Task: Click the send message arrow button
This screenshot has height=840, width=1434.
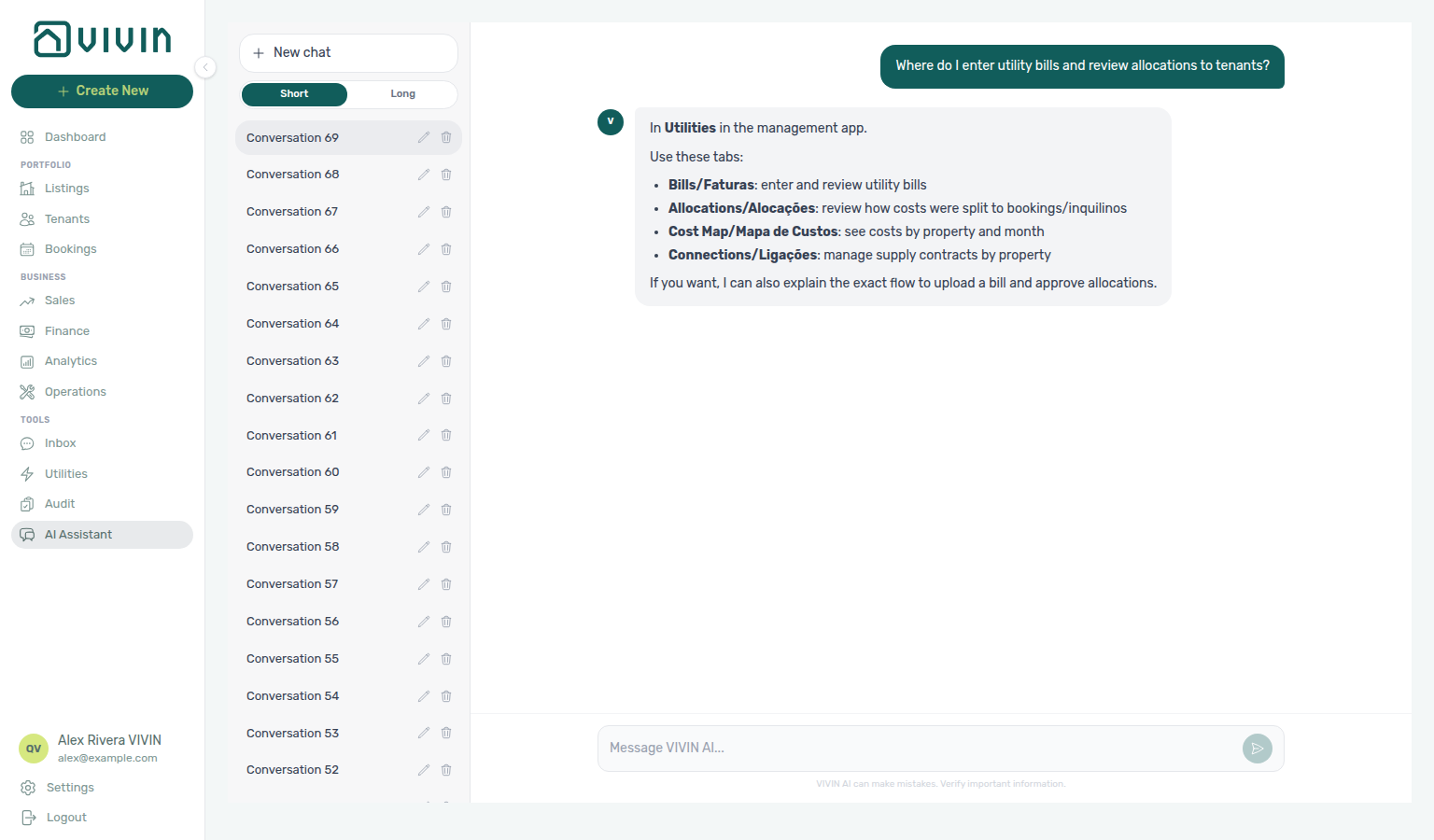Action: (1258, 749)
